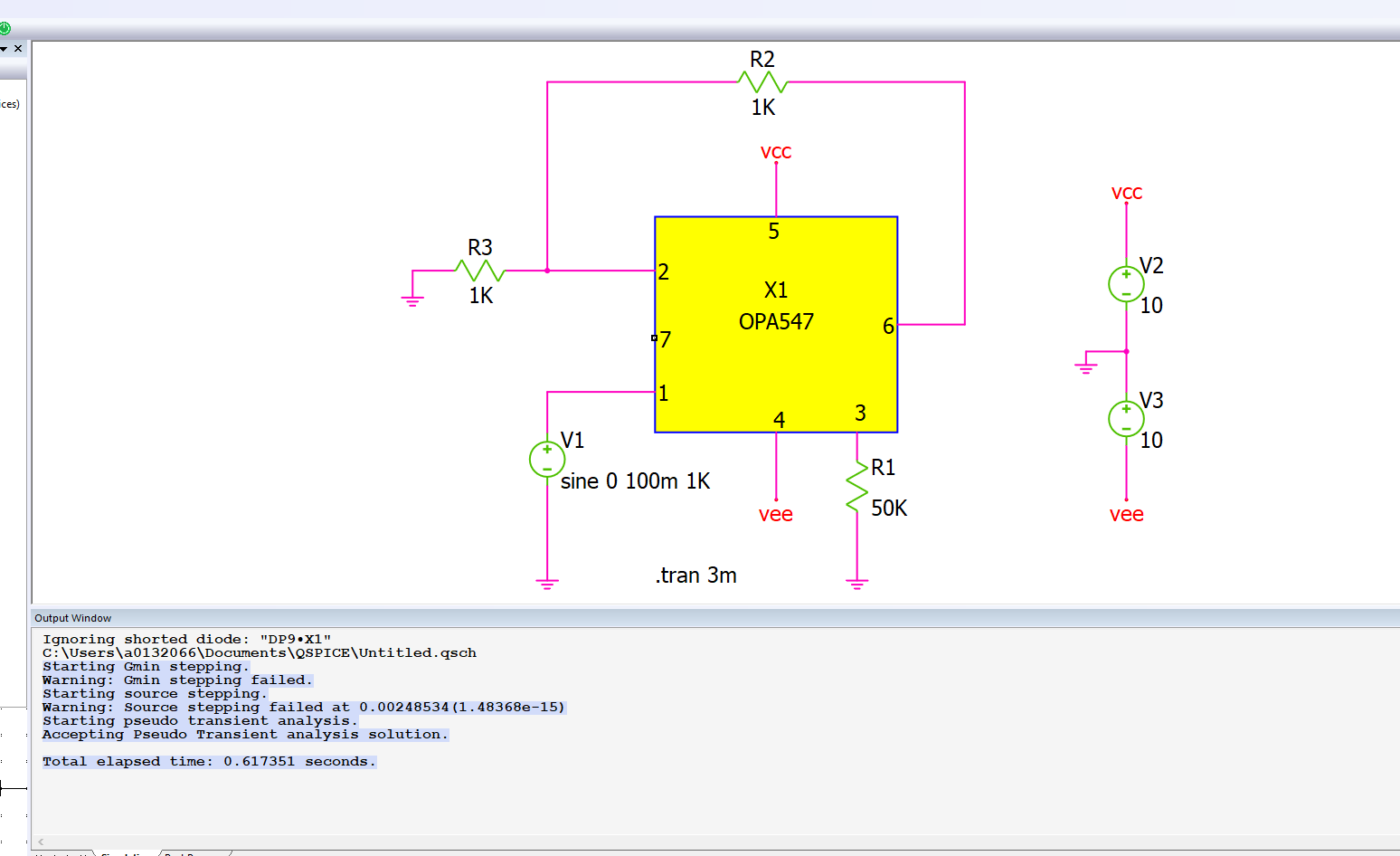Image resolution: width=1400 pixels, height=856 pixels.
Task: Click 'Starting source stepping.' output line
Action: (x=155, y=693)
